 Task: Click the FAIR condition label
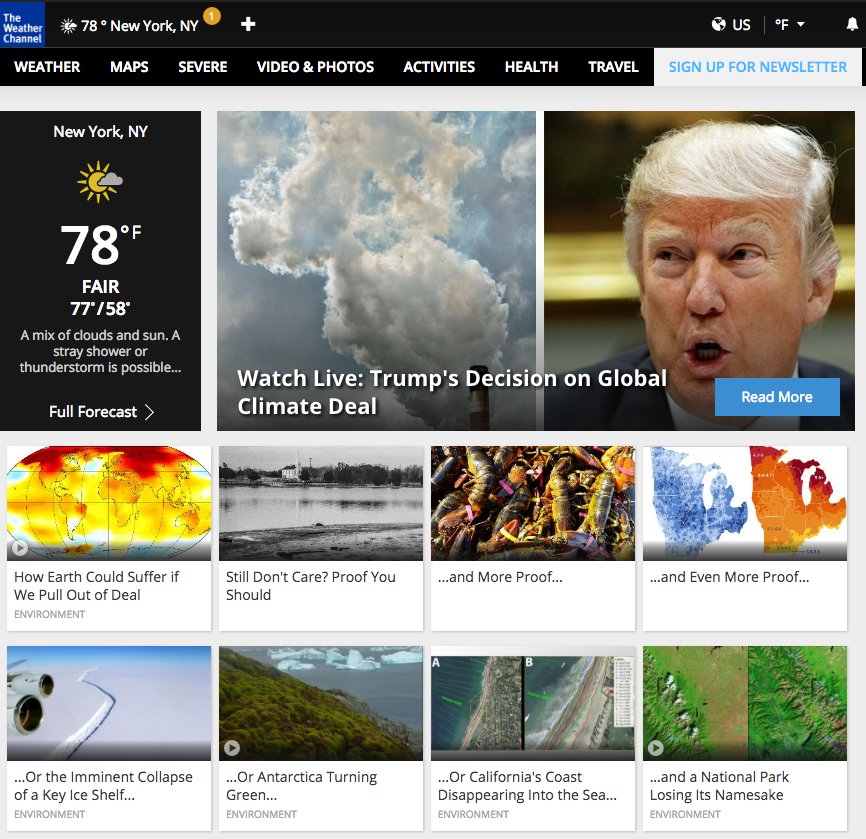click(101, 287)
